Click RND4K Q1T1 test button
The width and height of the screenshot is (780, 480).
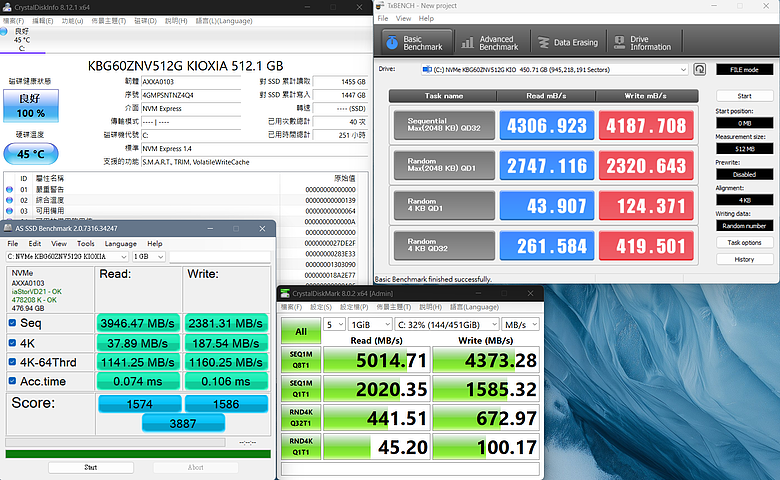(x=301, y=446)
